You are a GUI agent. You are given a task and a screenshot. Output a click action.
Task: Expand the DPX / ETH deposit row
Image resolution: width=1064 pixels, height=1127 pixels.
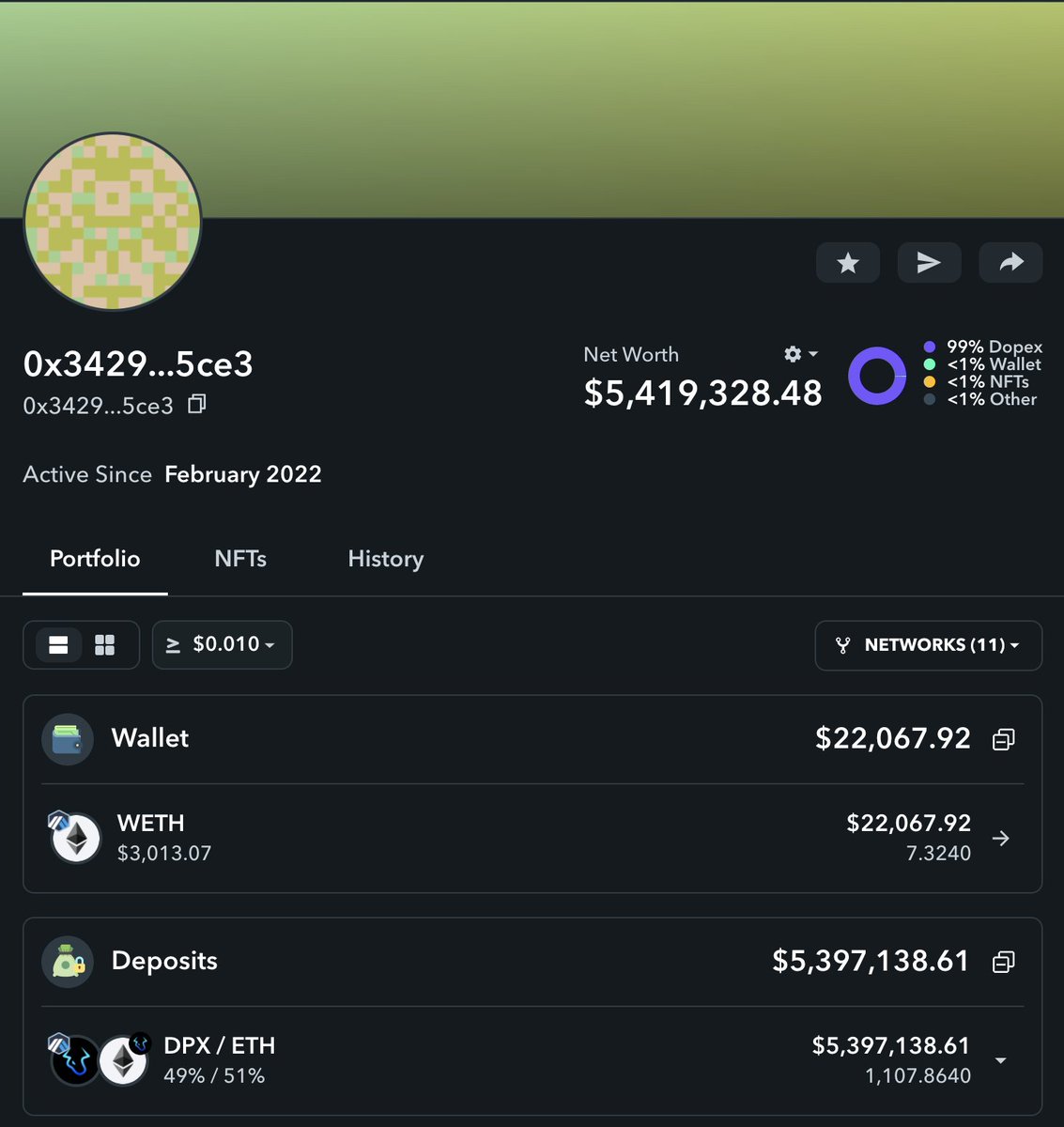coord(1001,1060)
